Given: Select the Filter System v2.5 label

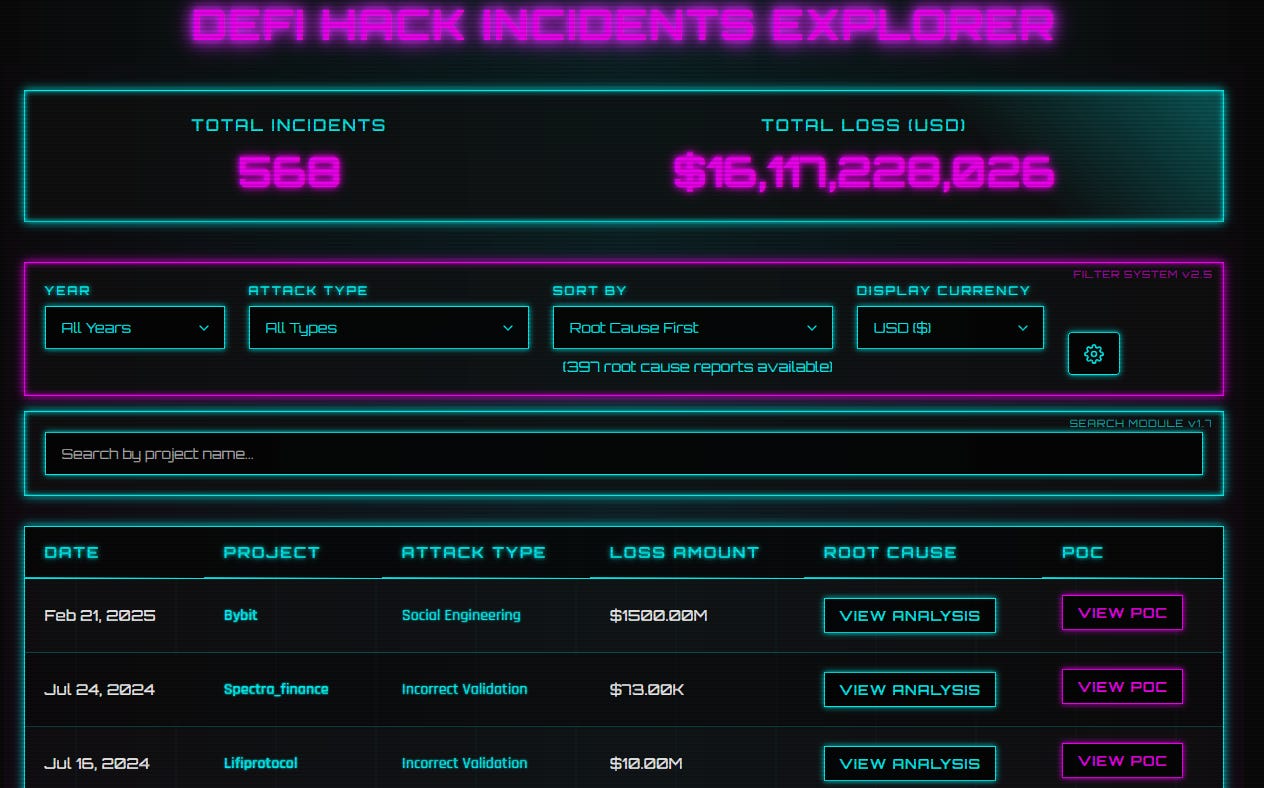Looking at the screenshot, I should point(1142,274).
